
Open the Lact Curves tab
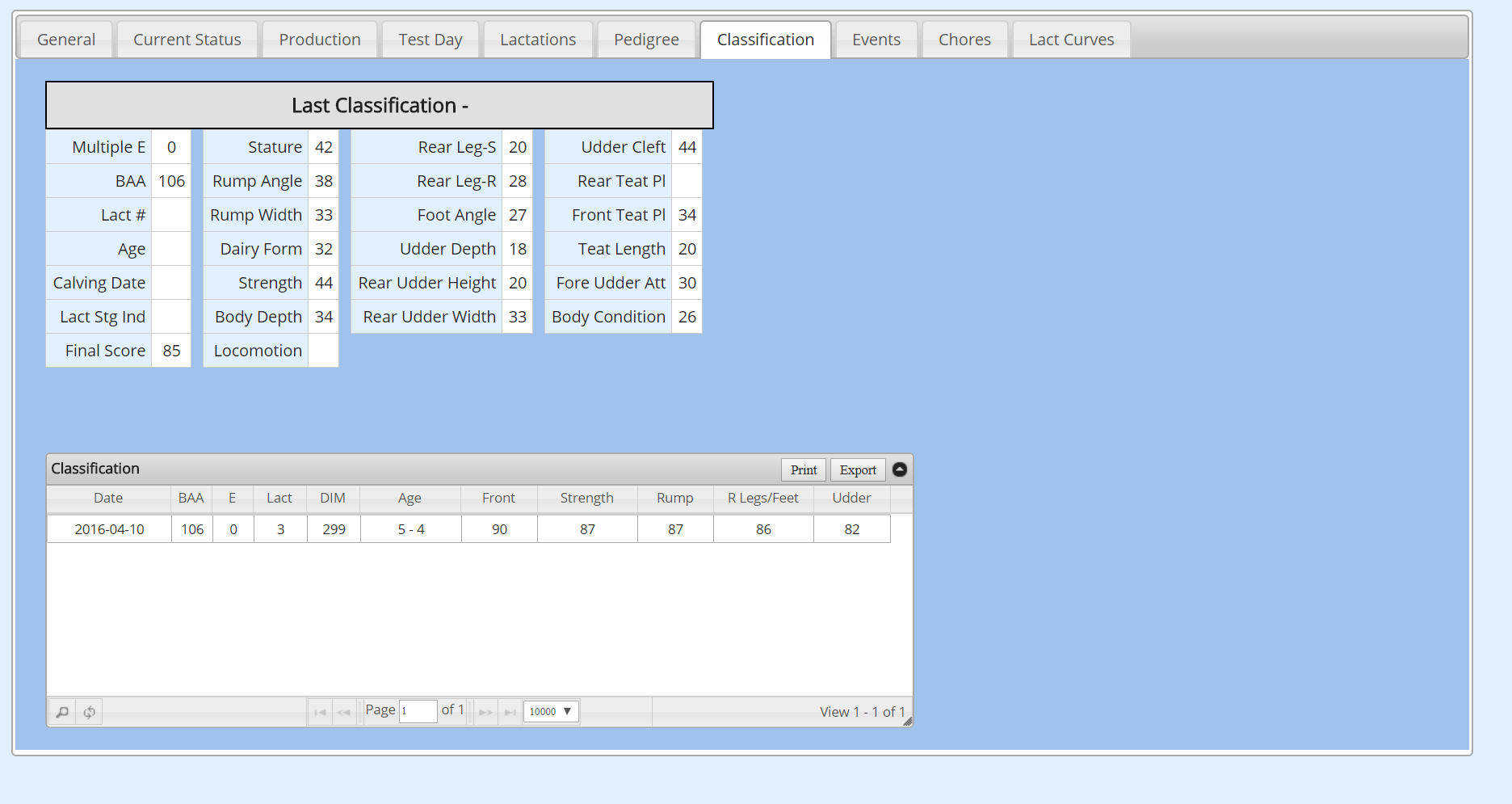(x=1071, y=40)
